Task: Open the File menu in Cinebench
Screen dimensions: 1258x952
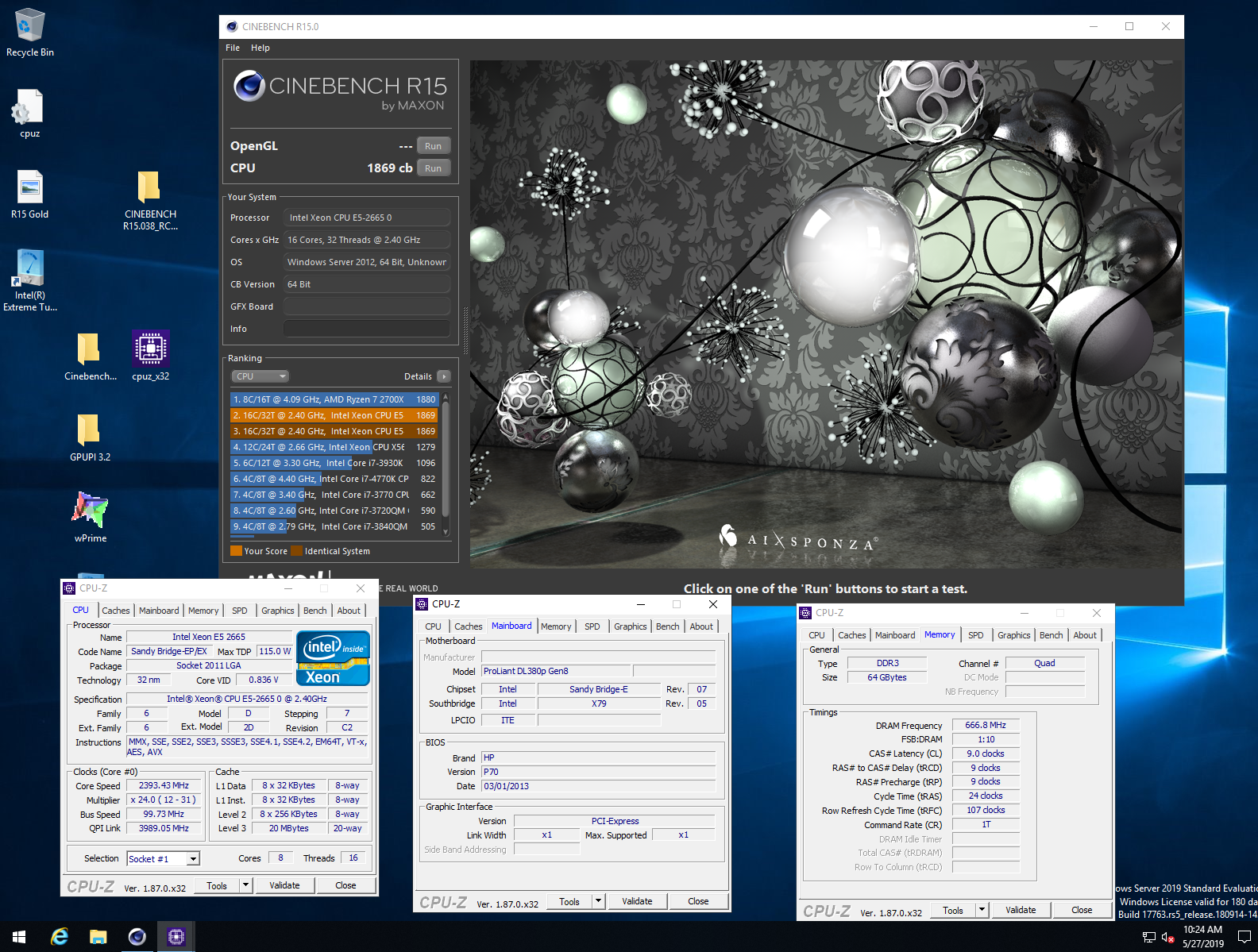Action: tap(233, 48)
